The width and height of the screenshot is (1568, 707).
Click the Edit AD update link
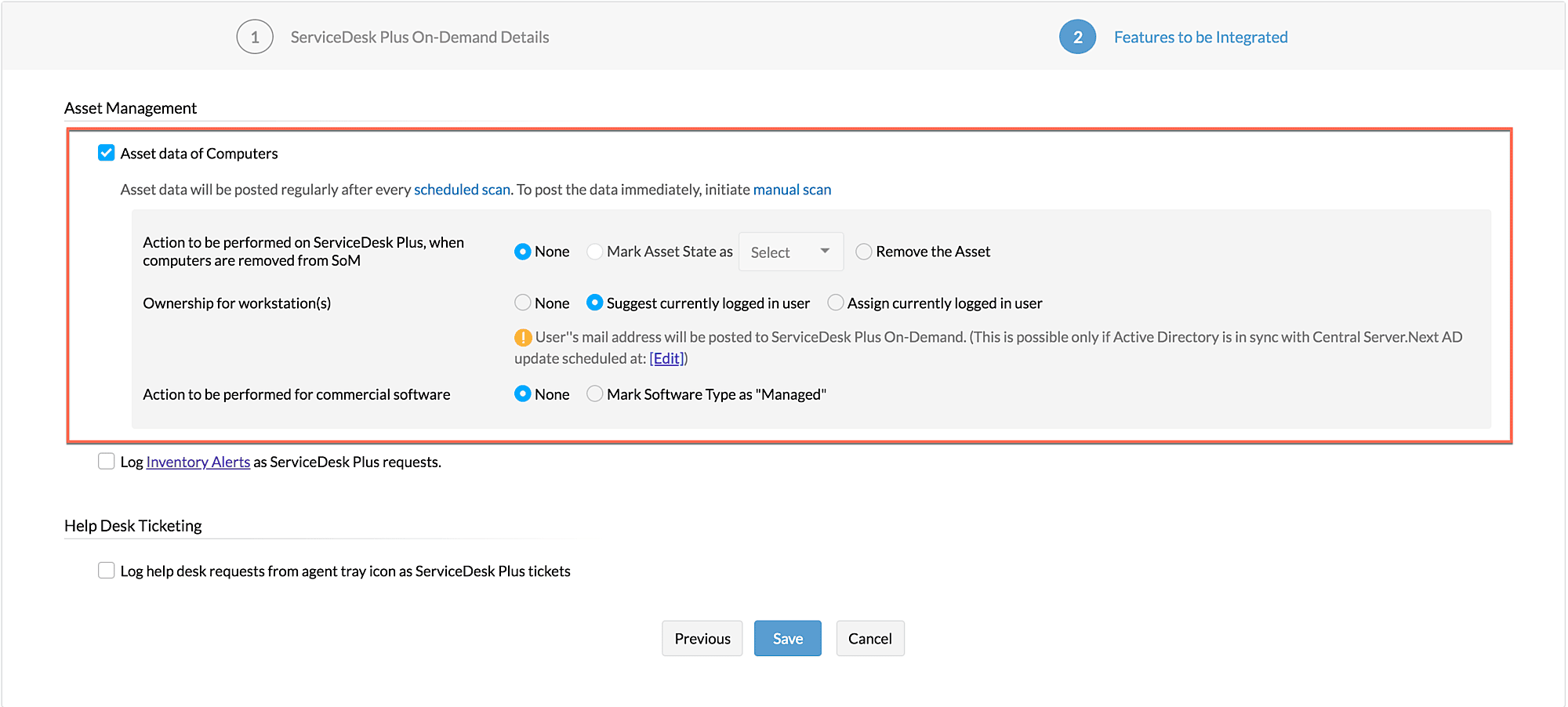[667, 358]
